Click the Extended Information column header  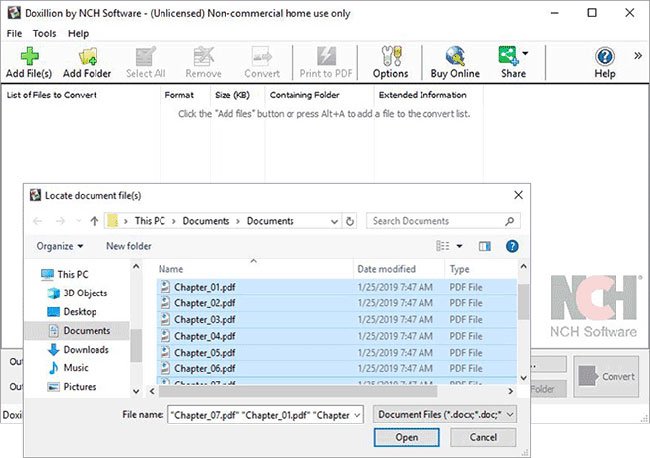[x=429, y=95]
